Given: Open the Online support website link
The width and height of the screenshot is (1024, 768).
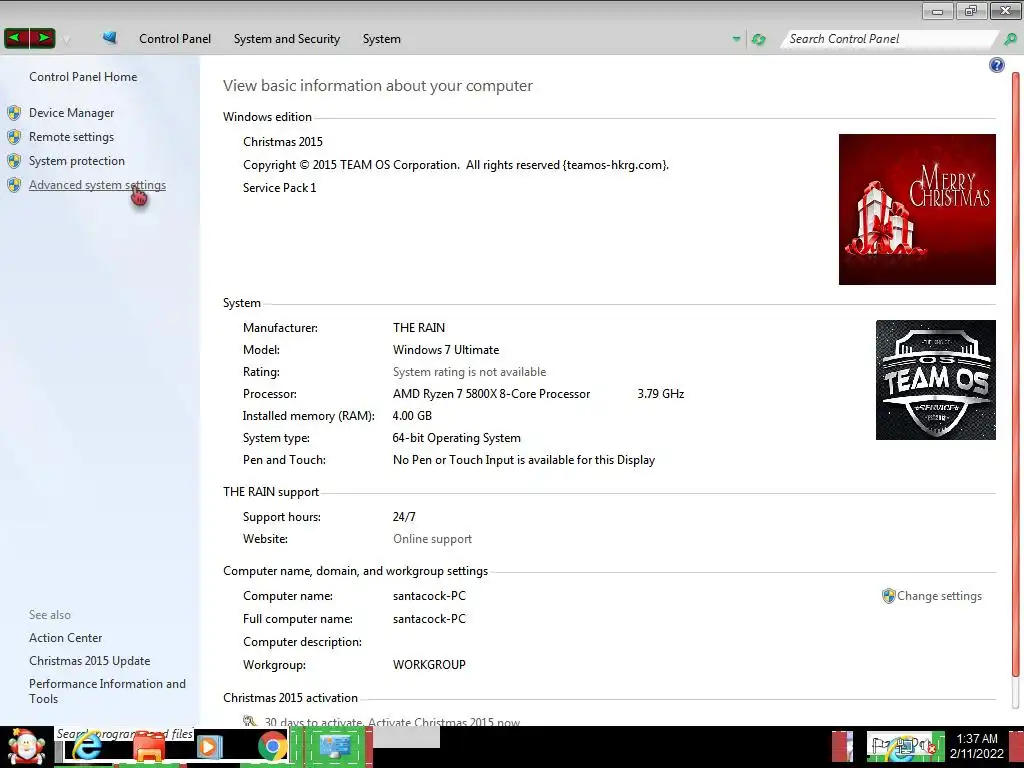Looking at the screenshot, I should (432, 539).
